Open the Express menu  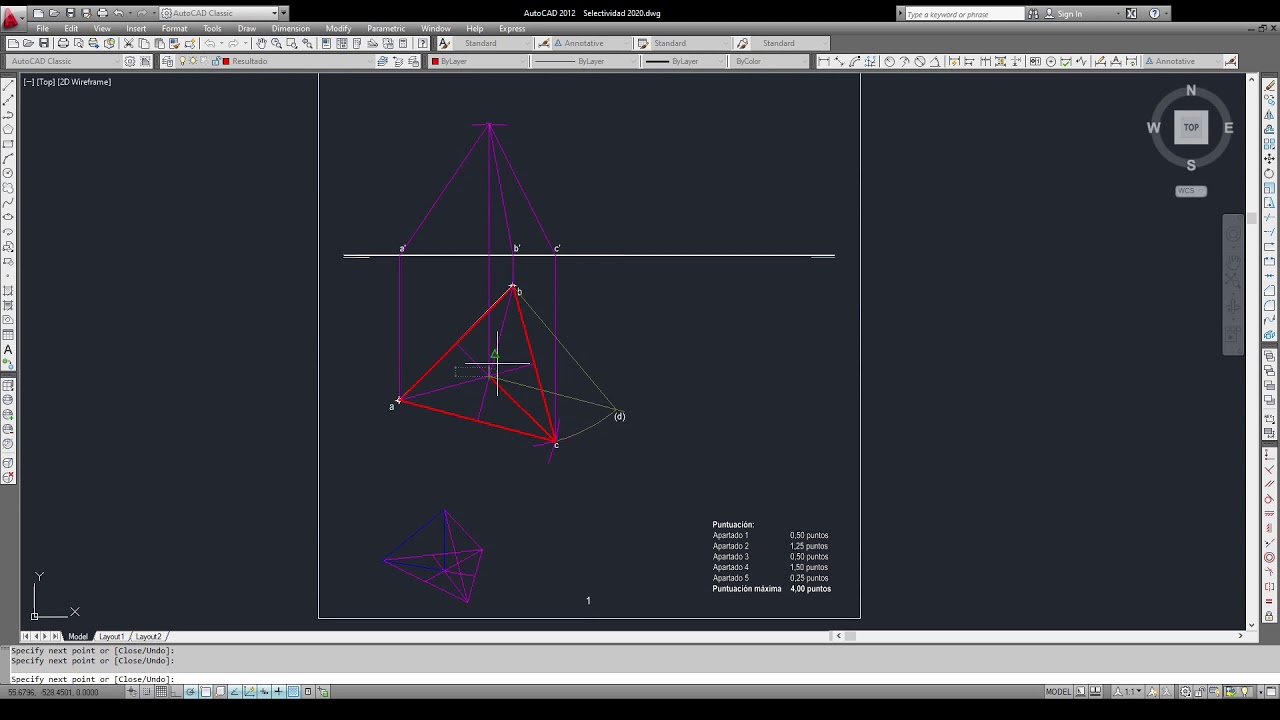pyautogui.click(x=512, y=29)
